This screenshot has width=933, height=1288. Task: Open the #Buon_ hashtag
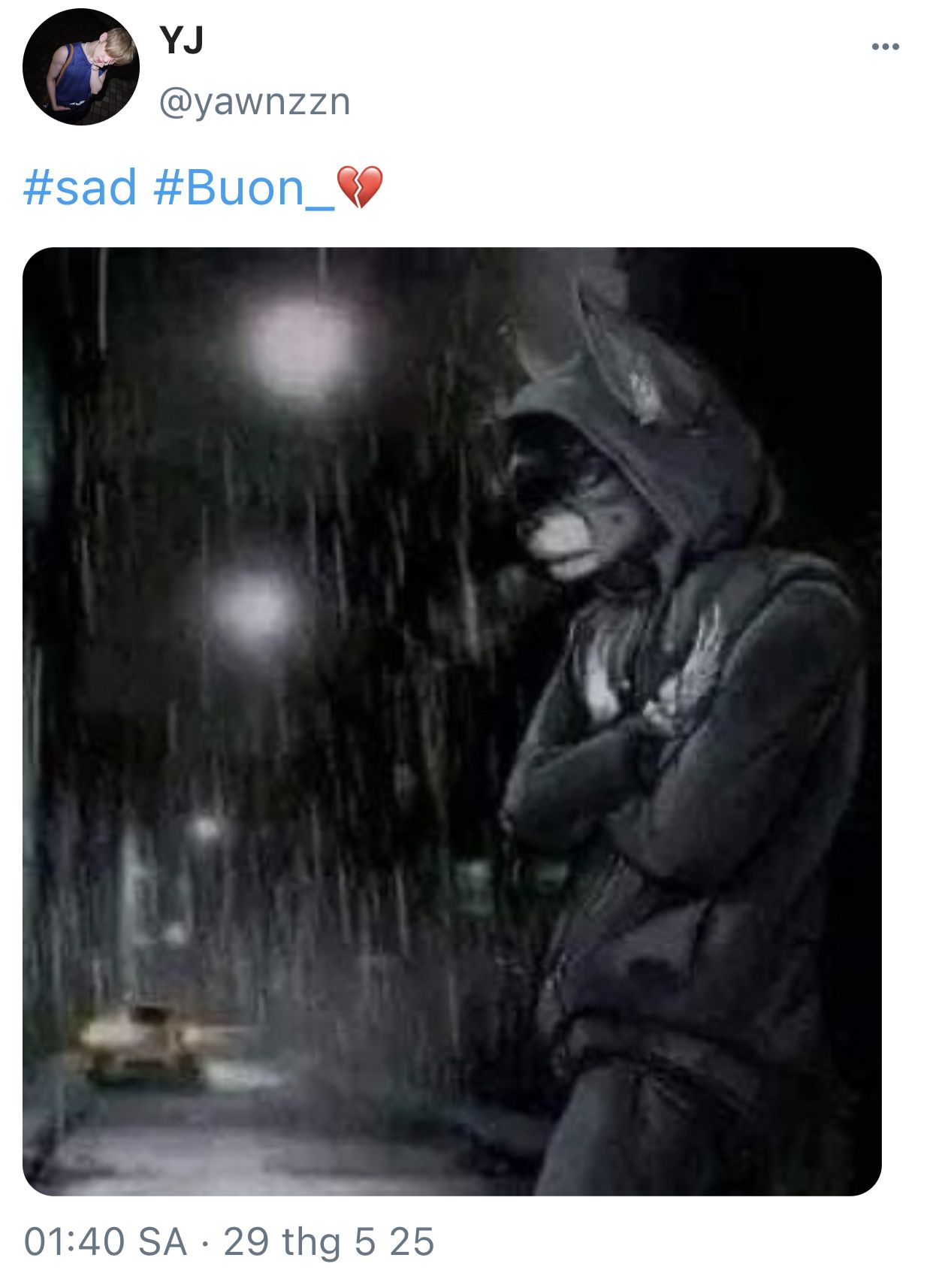point(244,188)
